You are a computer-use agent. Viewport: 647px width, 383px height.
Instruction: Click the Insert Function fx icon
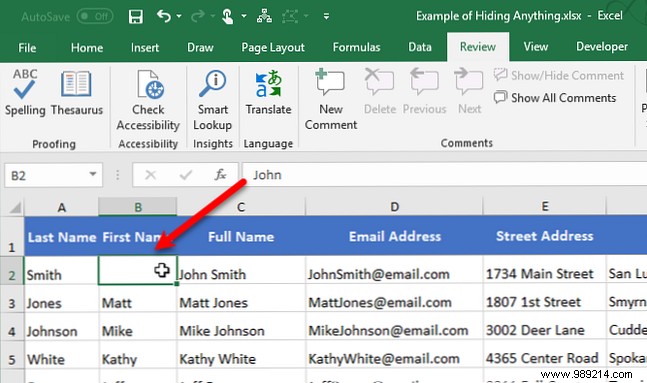click(x=220, y=175)
